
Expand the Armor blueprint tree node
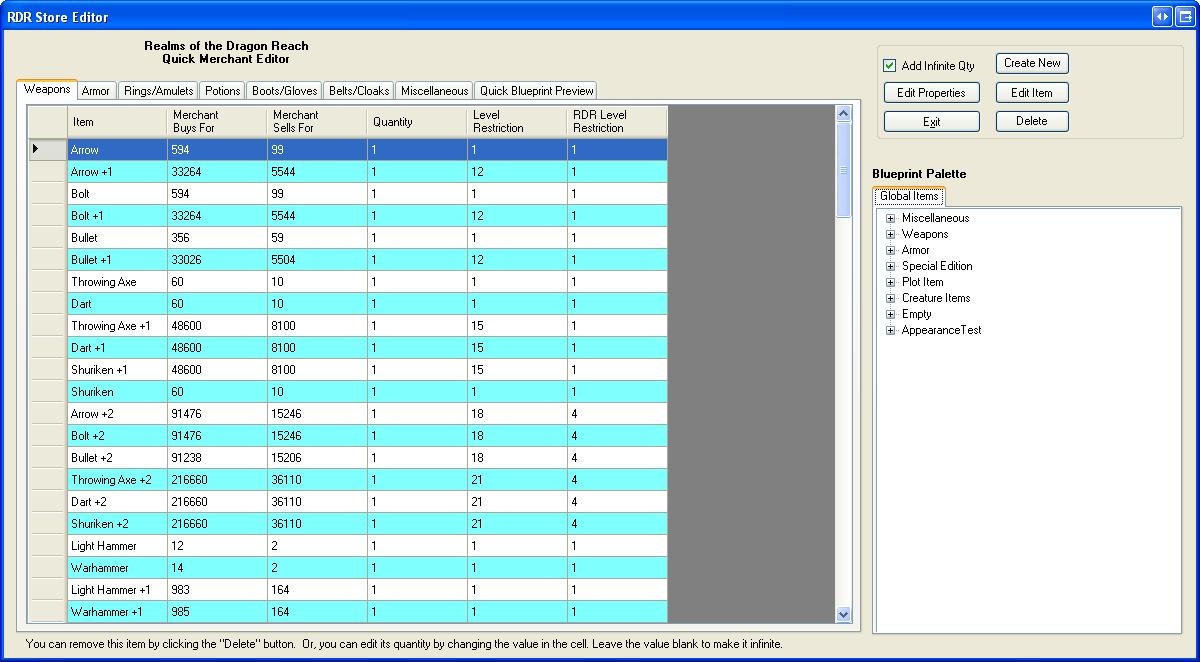coord(890,250)
